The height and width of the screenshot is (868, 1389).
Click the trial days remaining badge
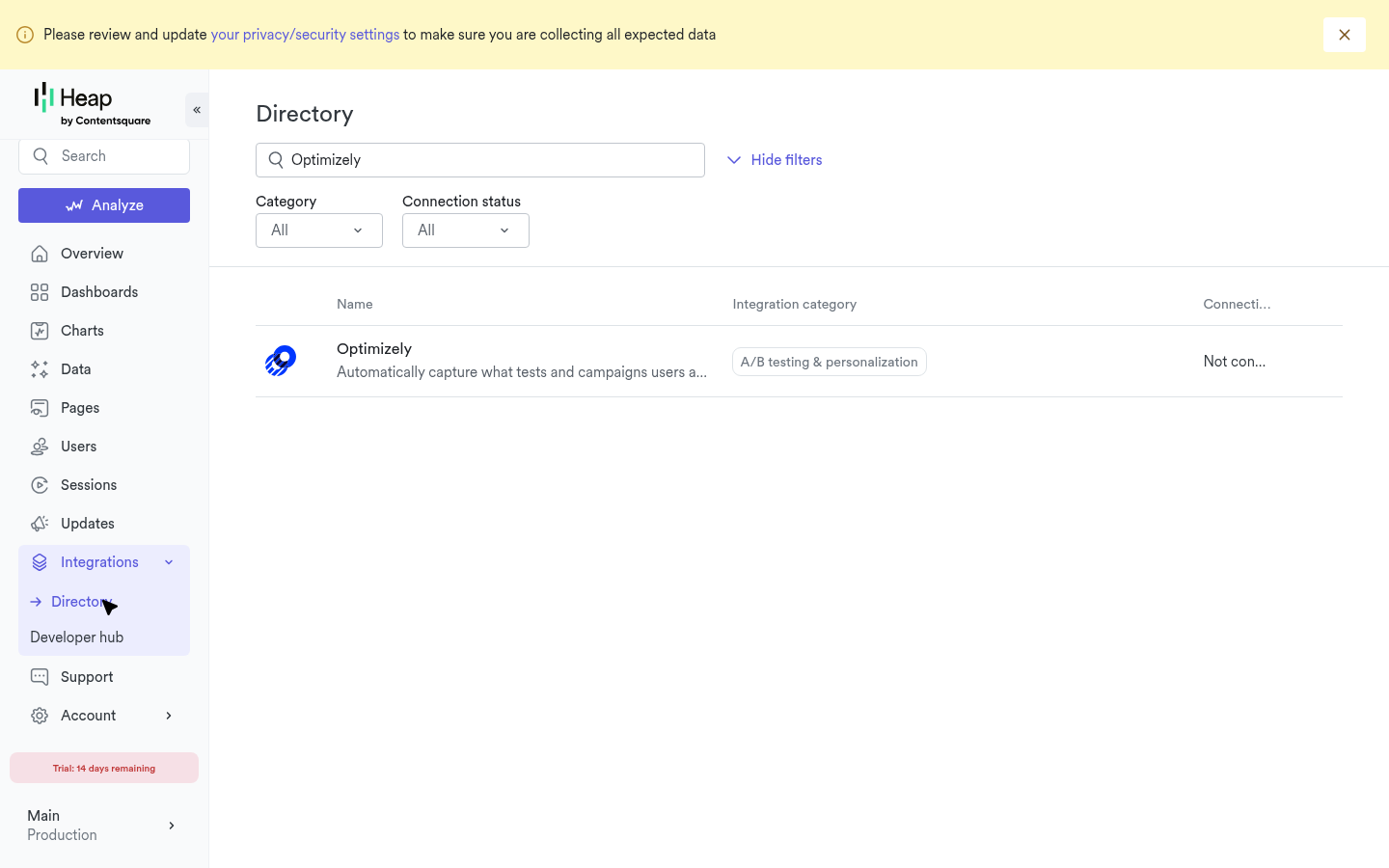coord(104,768)
